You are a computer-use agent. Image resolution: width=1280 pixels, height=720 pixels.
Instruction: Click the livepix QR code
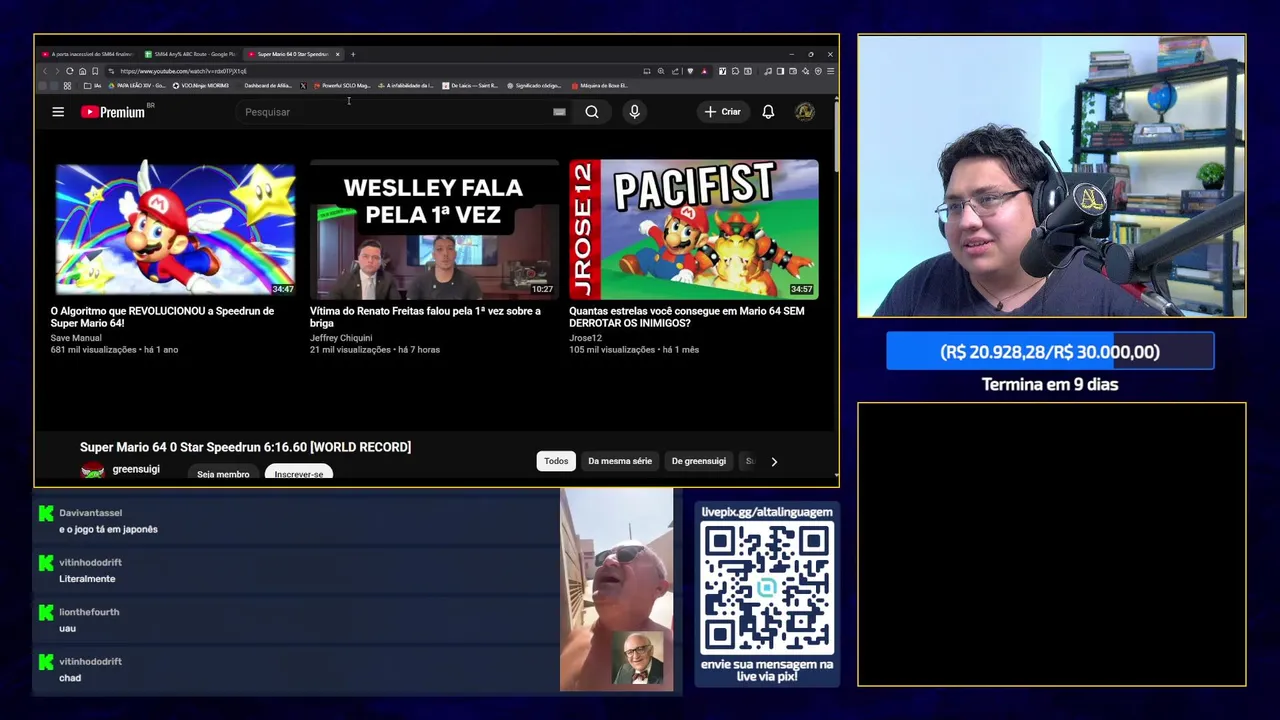pyautogui.click(x=767, y=589)
